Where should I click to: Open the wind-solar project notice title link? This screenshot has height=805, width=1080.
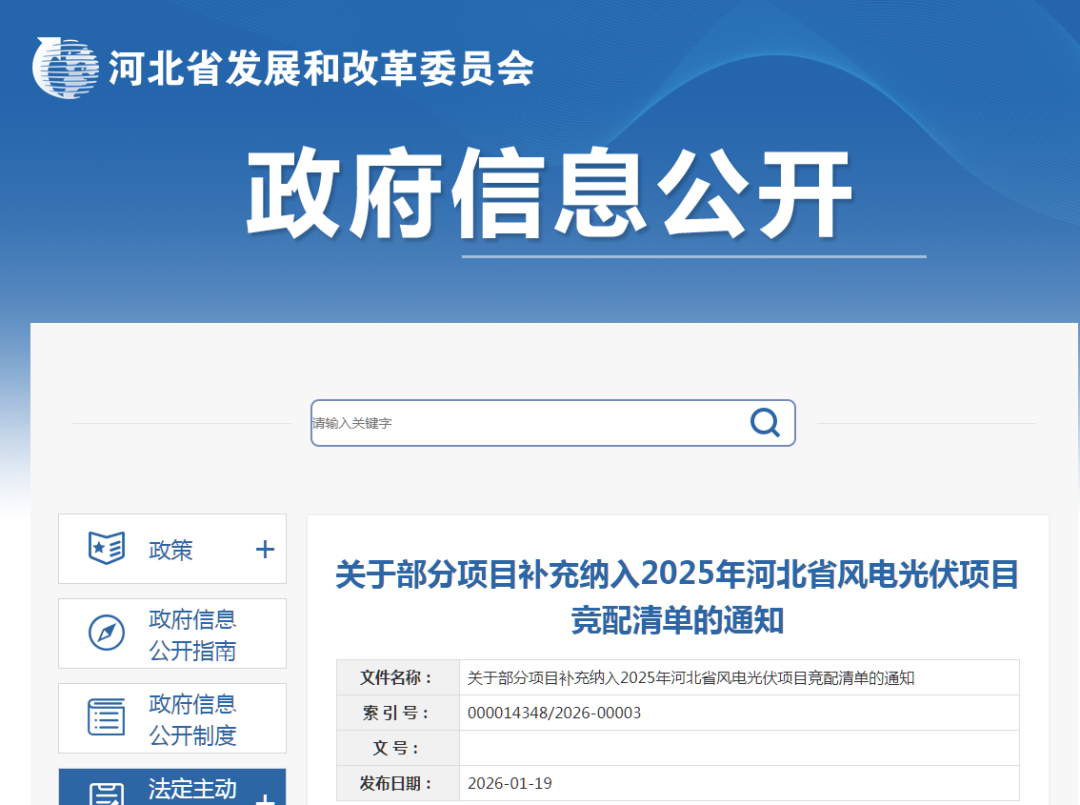(677, 595)
